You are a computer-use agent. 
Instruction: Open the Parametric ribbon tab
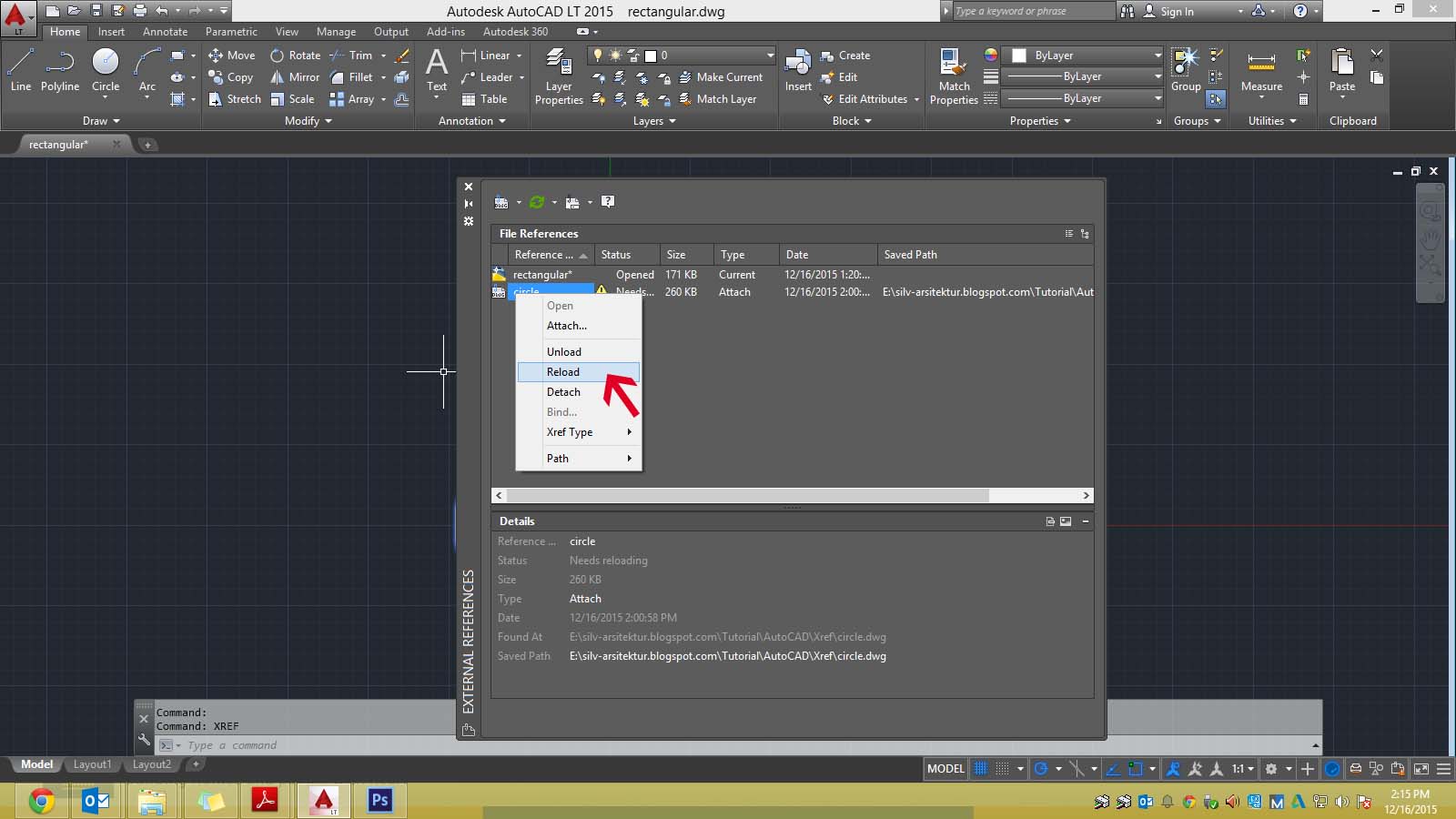[231, 32]
